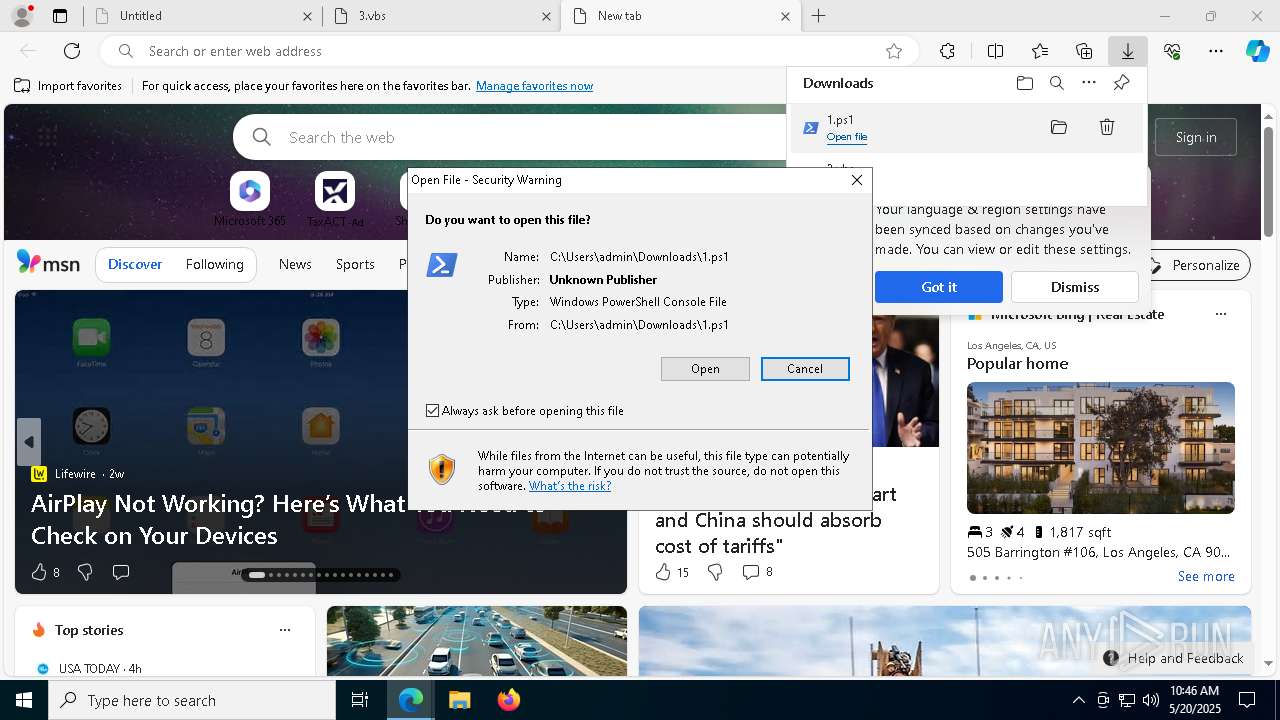Open Settings and more menu

(1216, 51)
